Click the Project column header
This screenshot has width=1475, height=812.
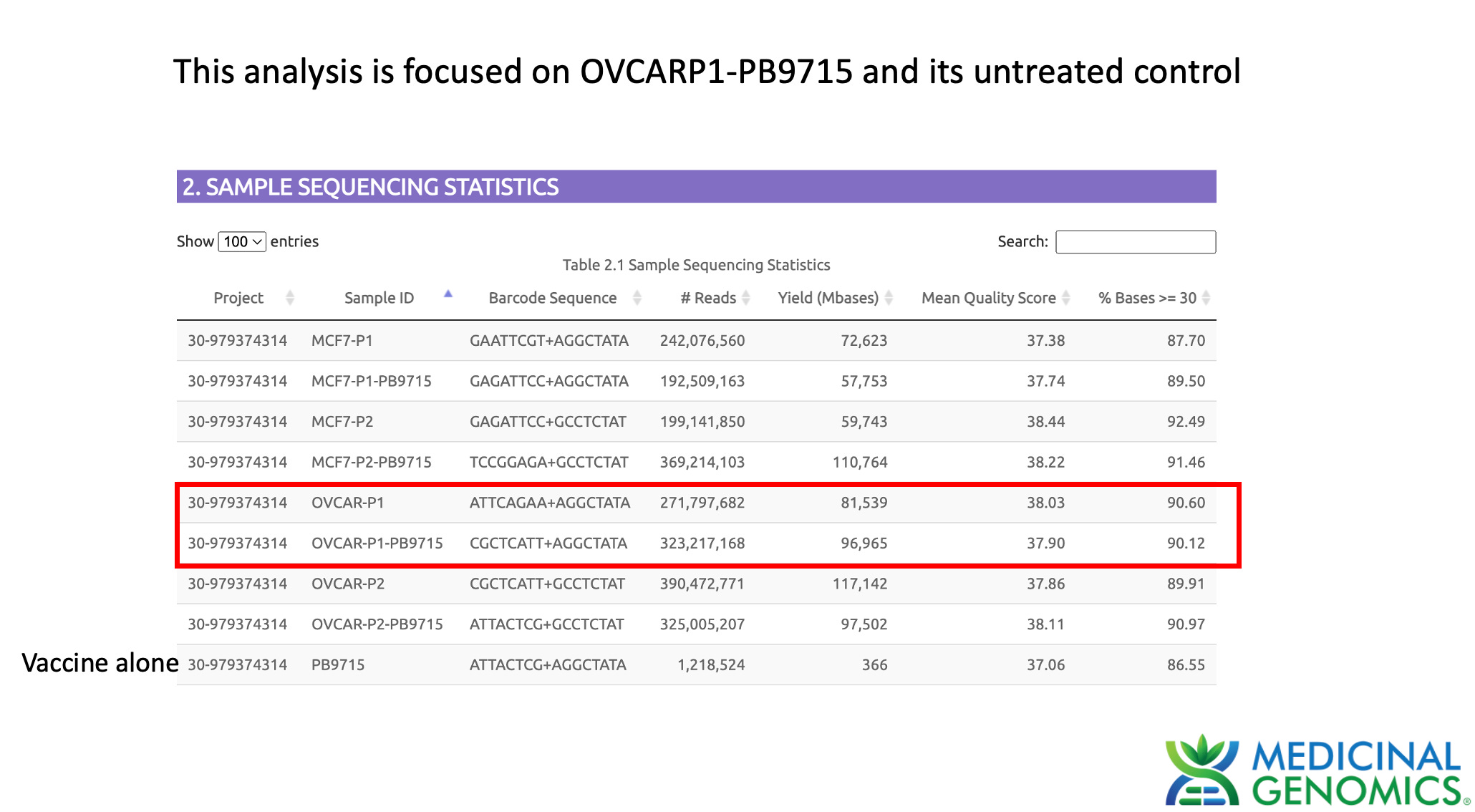238,298
